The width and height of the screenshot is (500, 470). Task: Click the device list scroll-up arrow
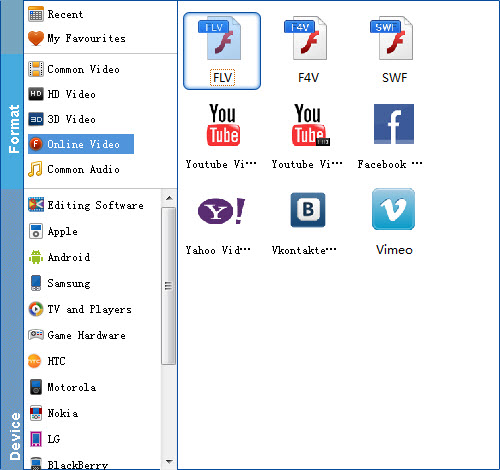(169, 198)
